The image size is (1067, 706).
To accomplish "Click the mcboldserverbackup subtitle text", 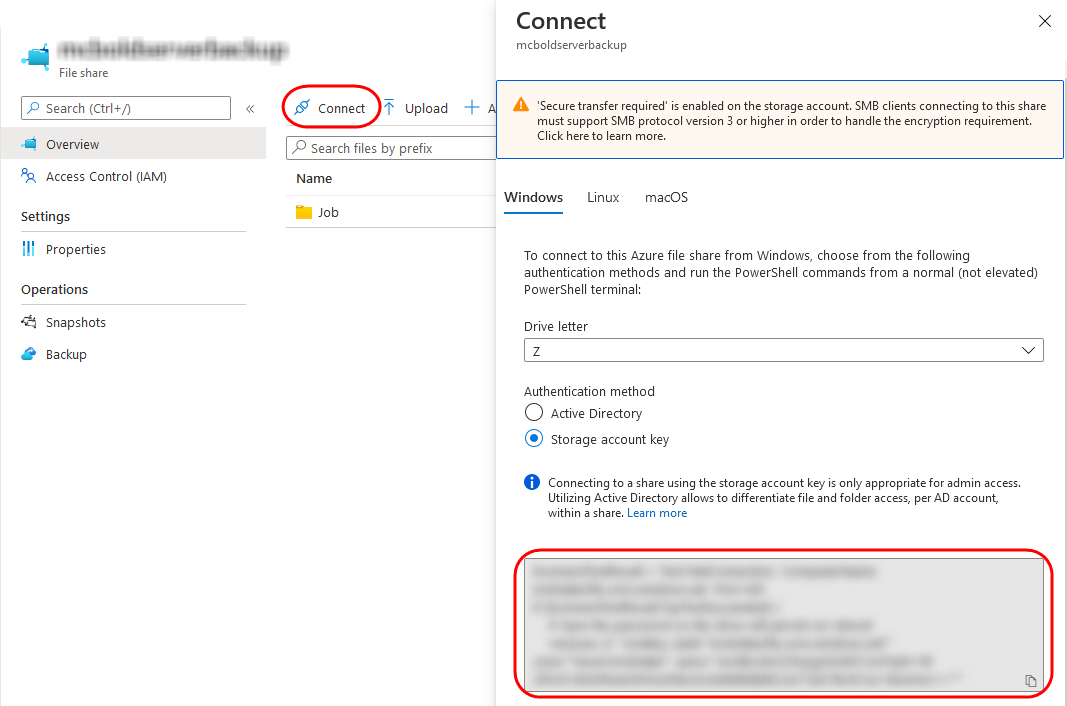I will [571, 45].
